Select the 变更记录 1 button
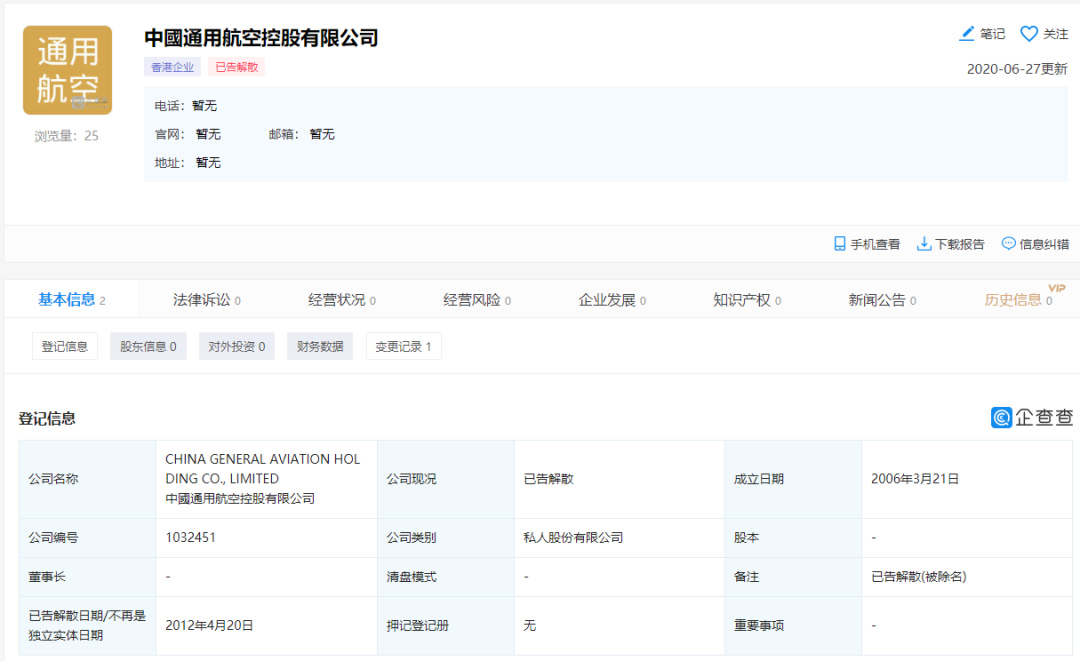The height and width of the screenshot is (661, 1080). (x=403, y=346)
